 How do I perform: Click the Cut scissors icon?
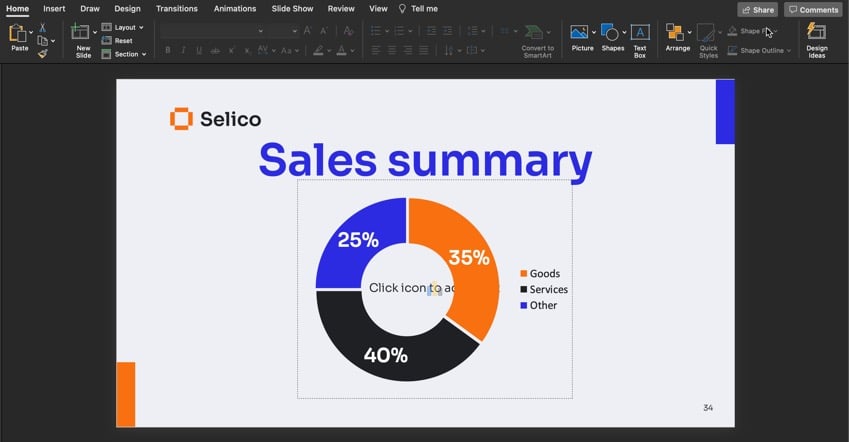click(x=43, y=27)
